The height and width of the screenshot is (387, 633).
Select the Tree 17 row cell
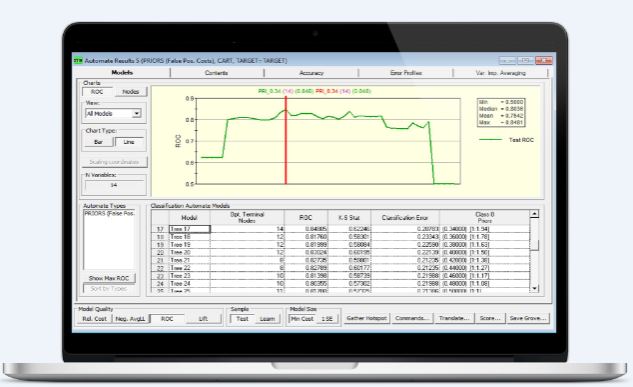189,229
